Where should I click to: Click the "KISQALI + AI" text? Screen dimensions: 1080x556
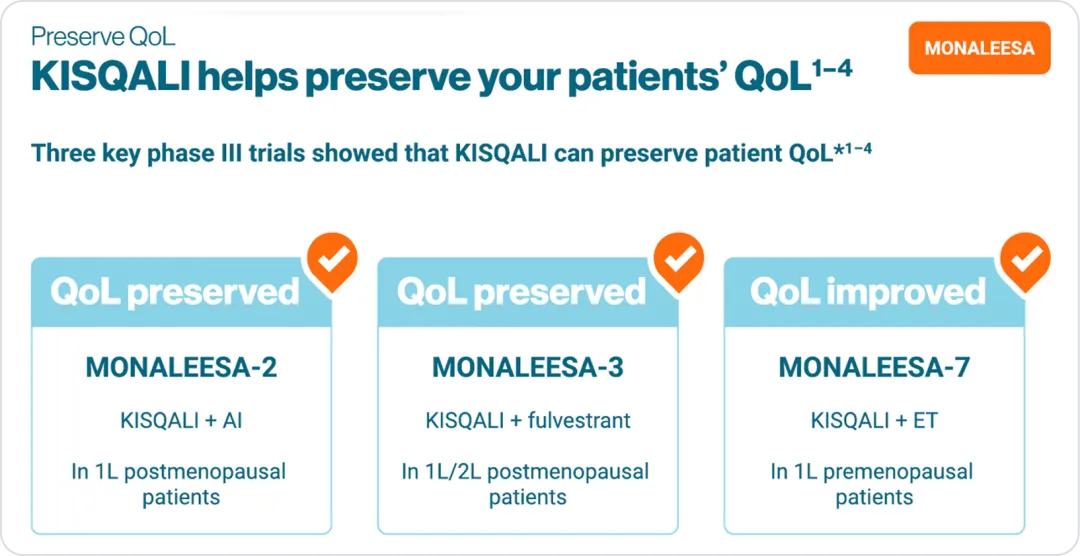click(x=181, y=420)
